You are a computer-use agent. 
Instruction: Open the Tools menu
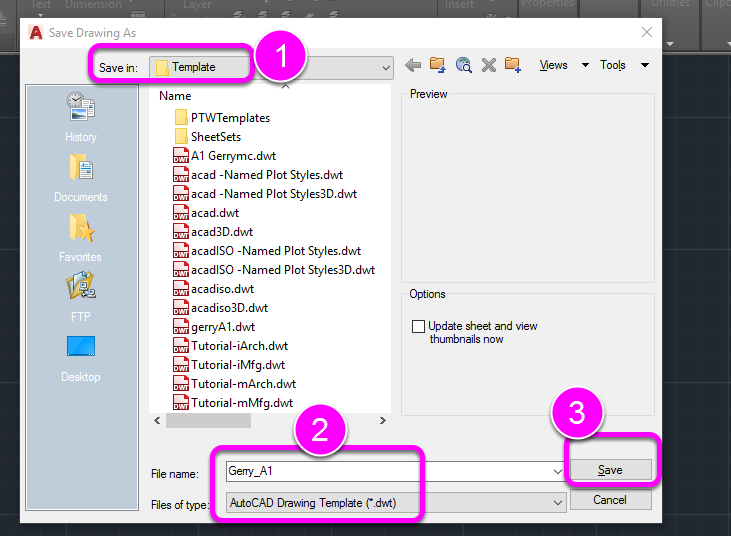tap(613, 65)
